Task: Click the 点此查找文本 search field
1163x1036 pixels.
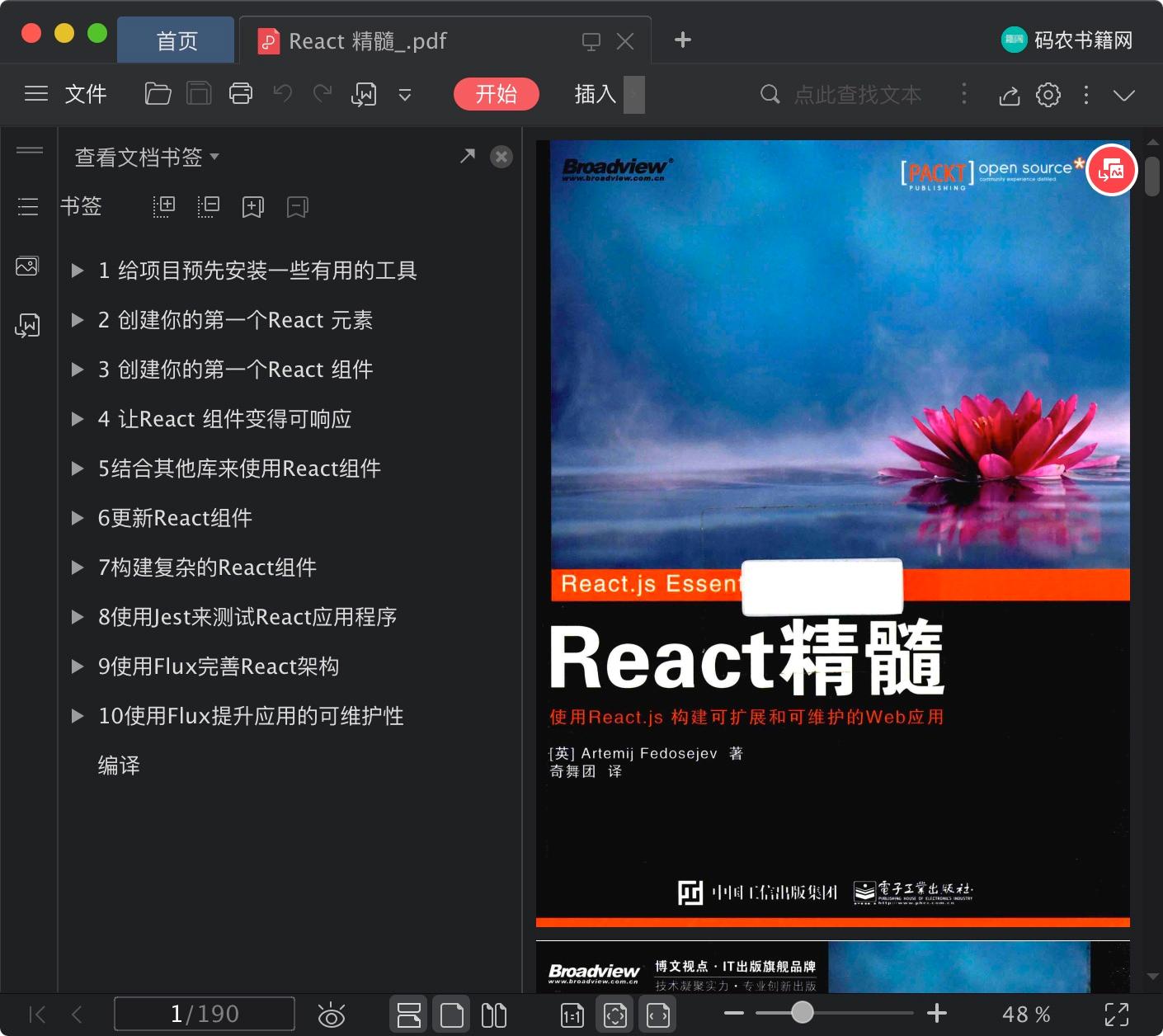Action: pyautogui.click(x=858, y=95)
